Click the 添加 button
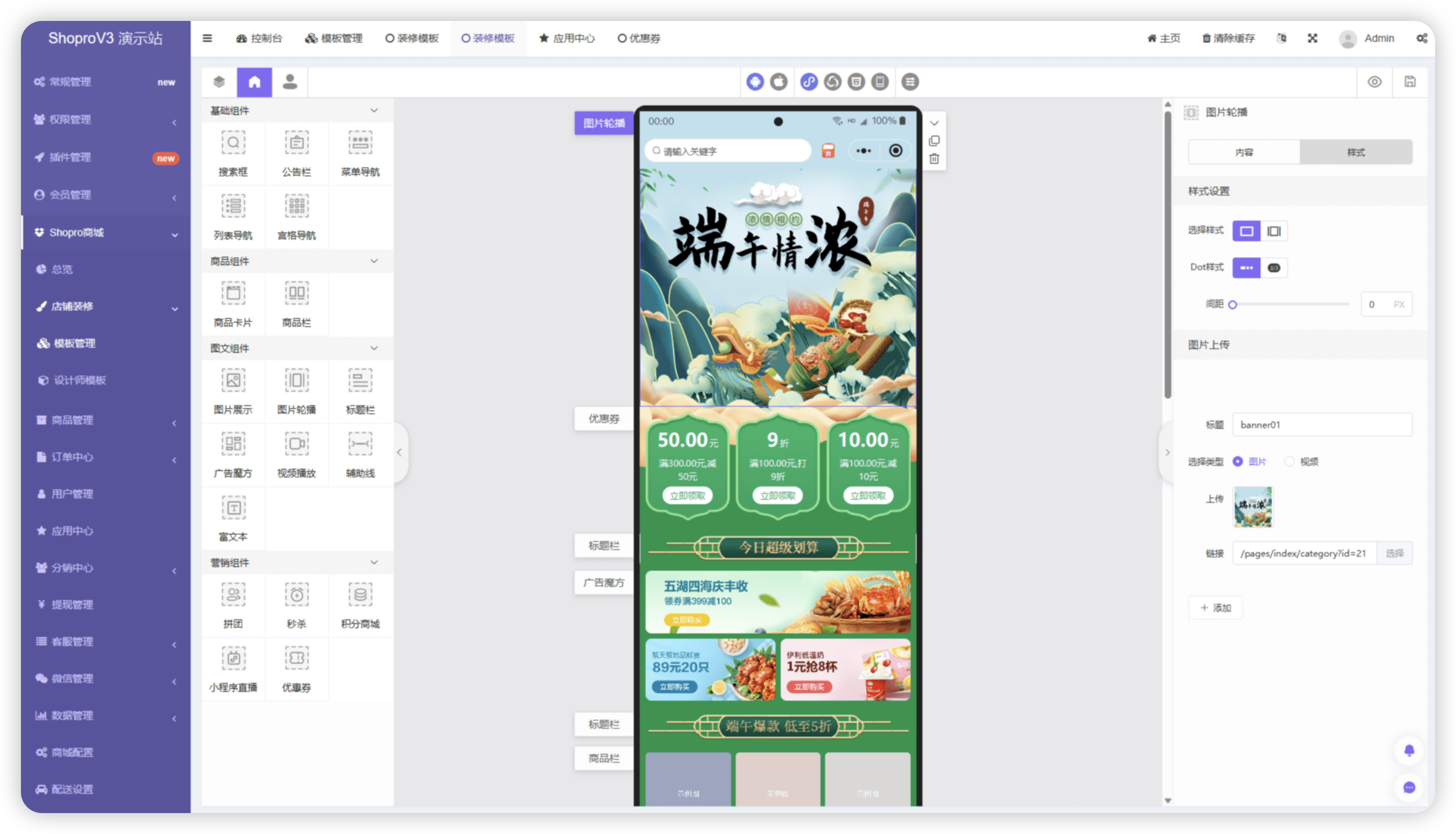Screen dimensions: 1456x834 [1215, 608]
